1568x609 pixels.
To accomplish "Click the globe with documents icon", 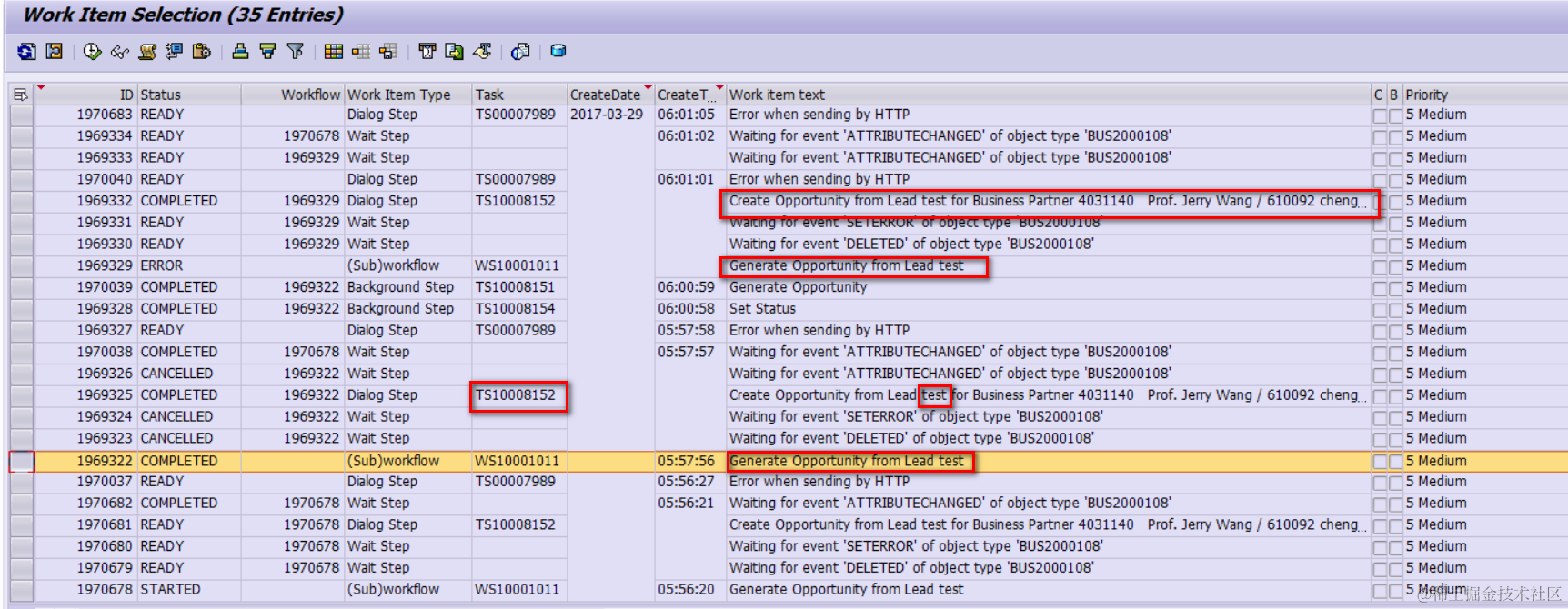I will 520,52.
